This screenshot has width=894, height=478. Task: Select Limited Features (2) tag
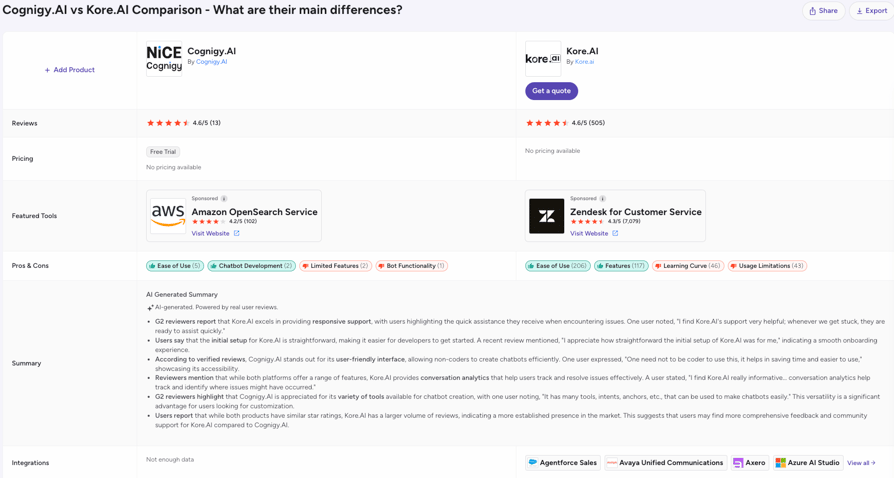pos(335,266)
